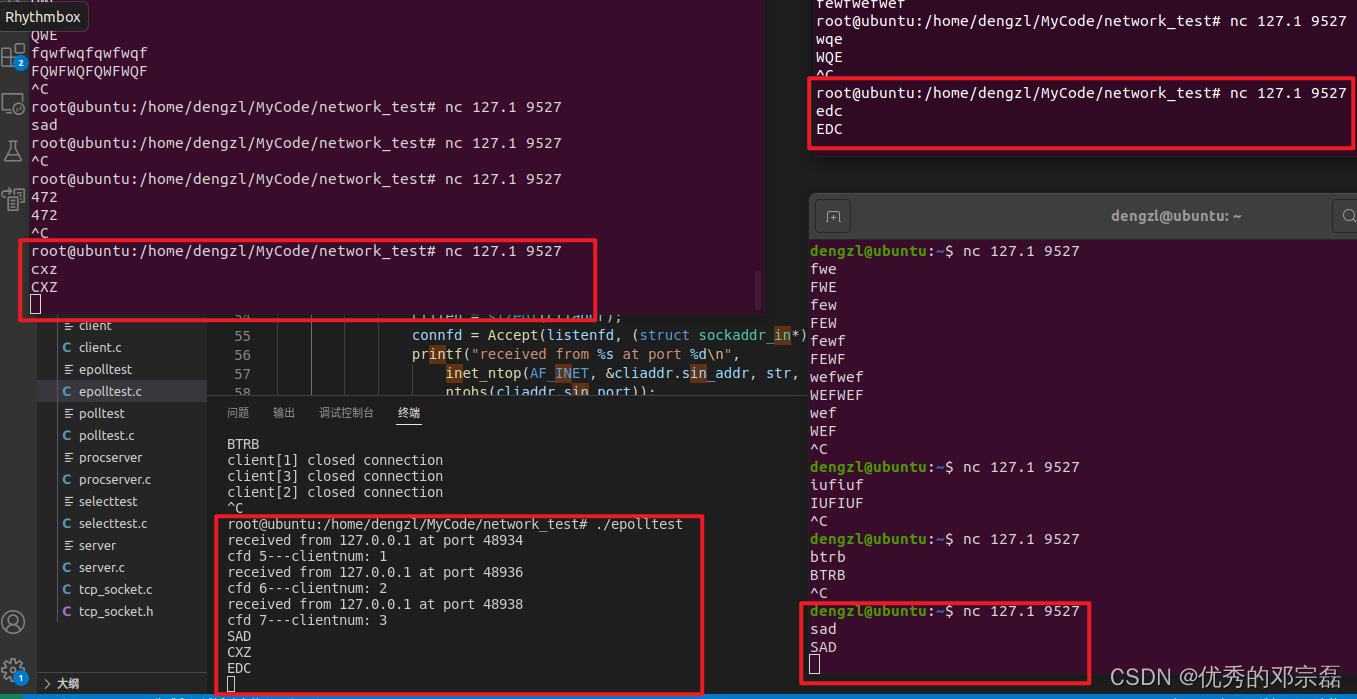Open the Manage gear icon
The width and height of the screenshot is (1357, 699).
(13, 670)
